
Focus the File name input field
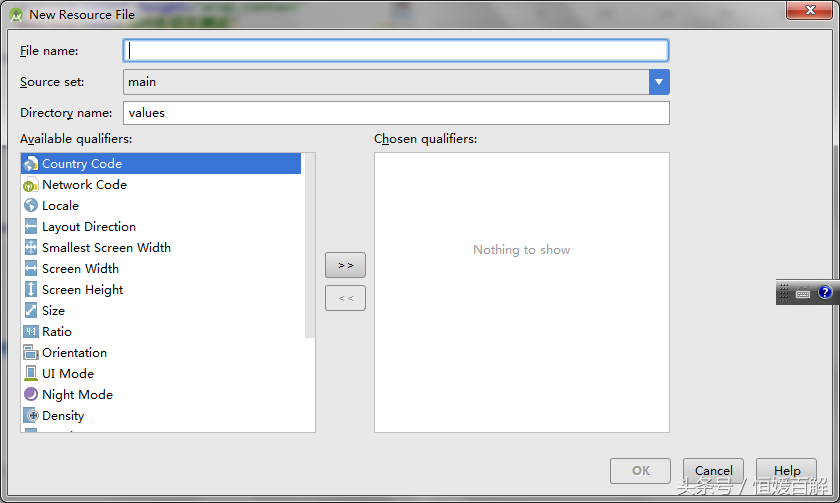coord(396,50)
